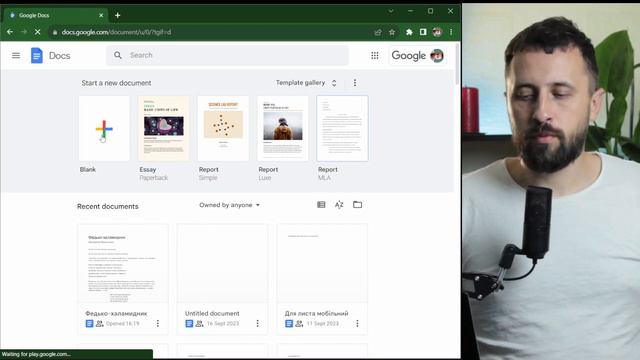Close the Google Docs tab
Screen dimensions: 640x360
pyautogui.click(x=101, y=16)
